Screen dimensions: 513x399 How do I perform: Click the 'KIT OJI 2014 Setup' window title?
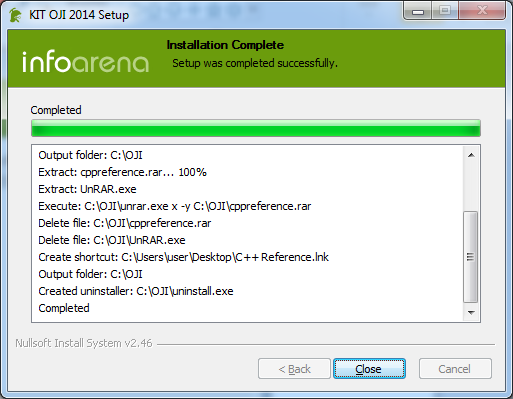pos(79,15)
